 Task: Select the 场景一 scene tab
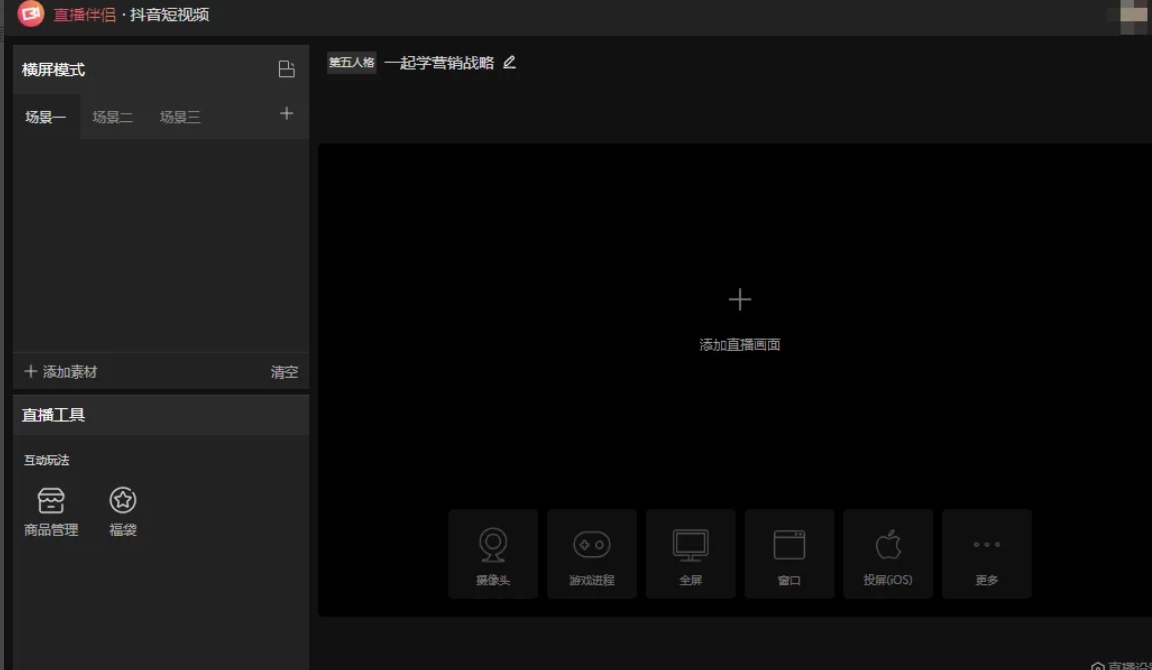click(x=45, y=115)
